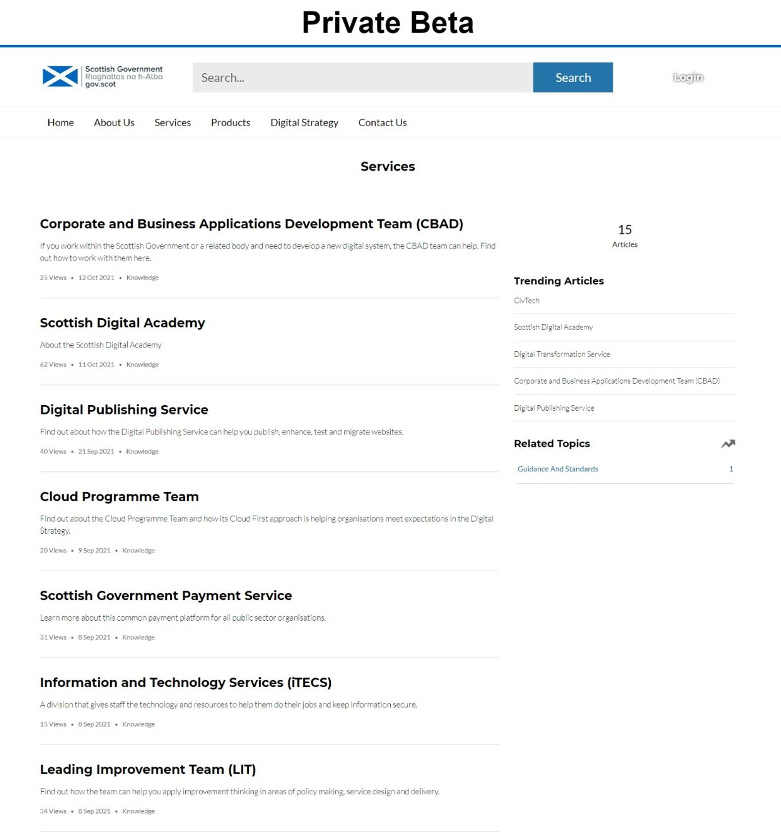Go to the Home menu item
The width and height of the screenshot is (781, 840).
61,123
